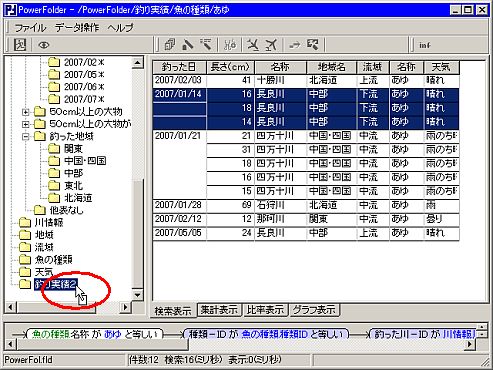Image resolution: width=493 pixels, height=370 pixels.
Task: Click the 種類－ID が 魚の種類.種類ID condition
Action: click(266, 334)
